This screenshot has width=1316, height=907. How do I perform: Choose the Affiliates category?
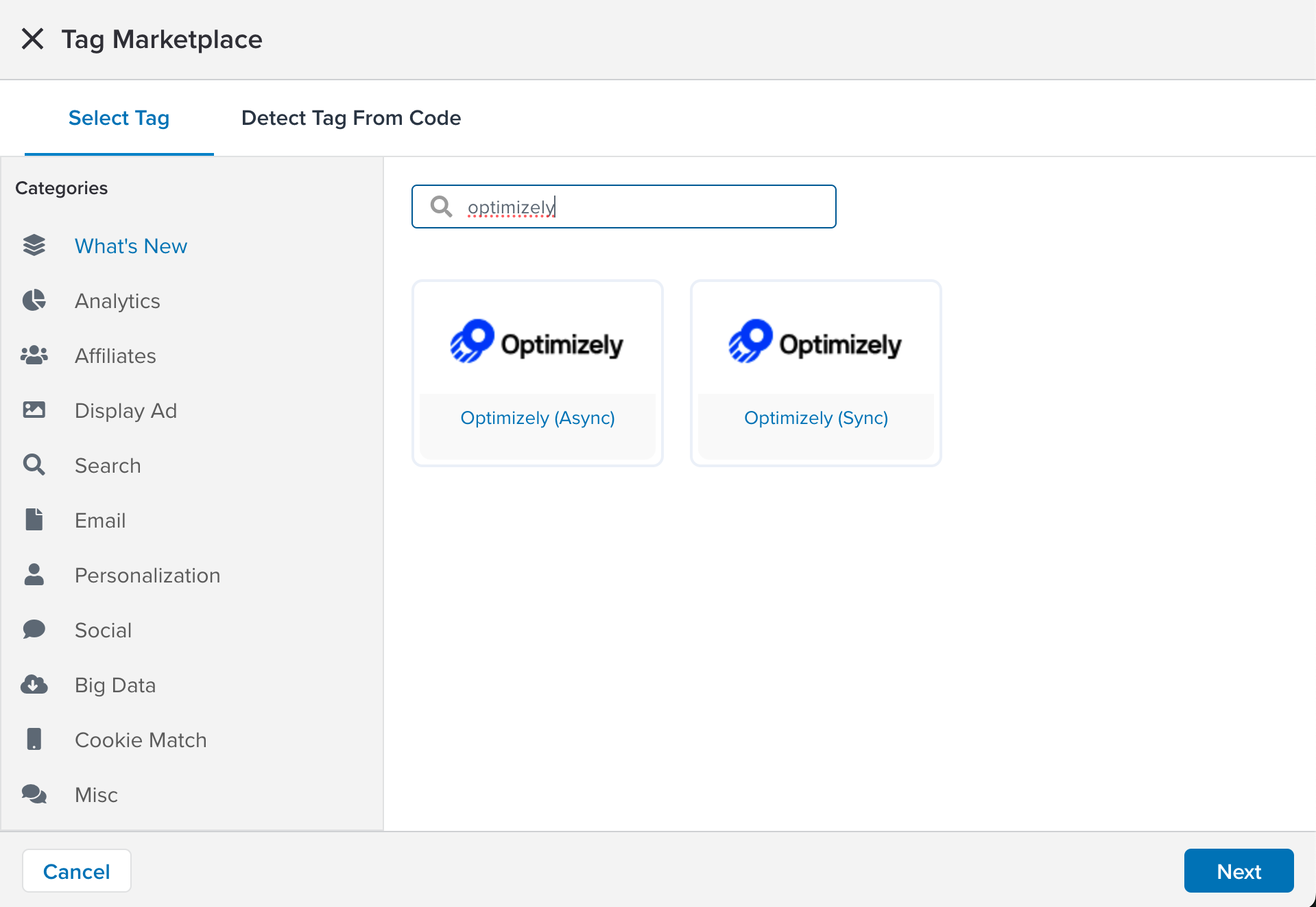click(x=115, y=355)
